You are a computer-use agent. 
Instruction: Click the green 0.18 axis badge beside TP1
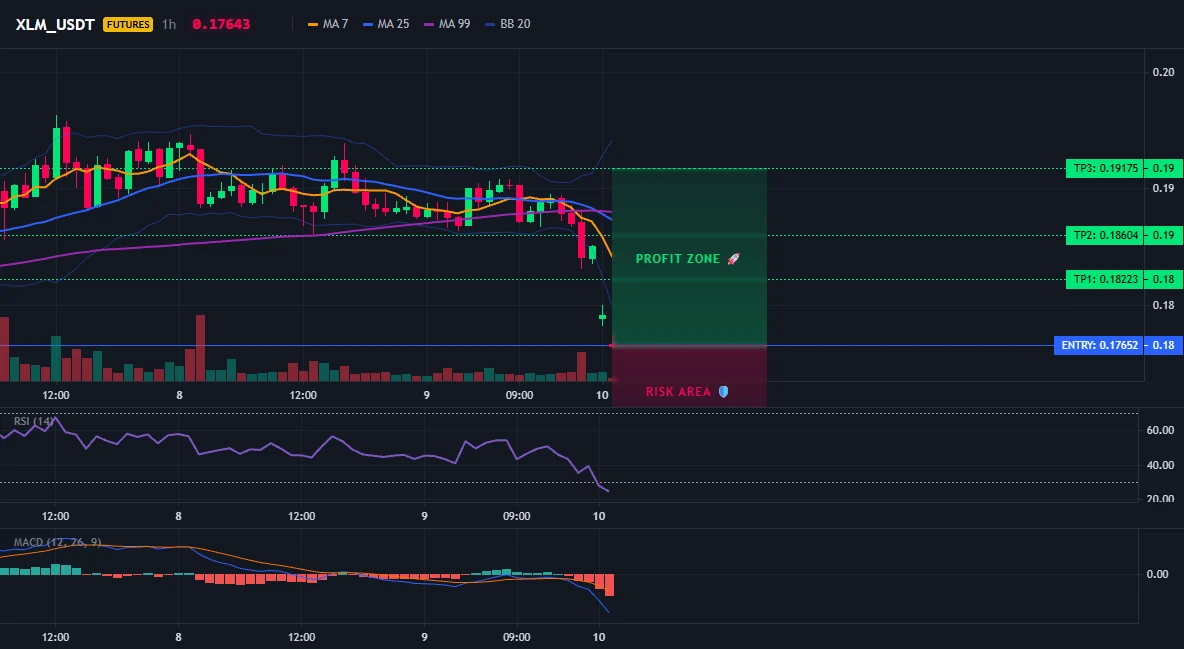[x=1164, y=280]
